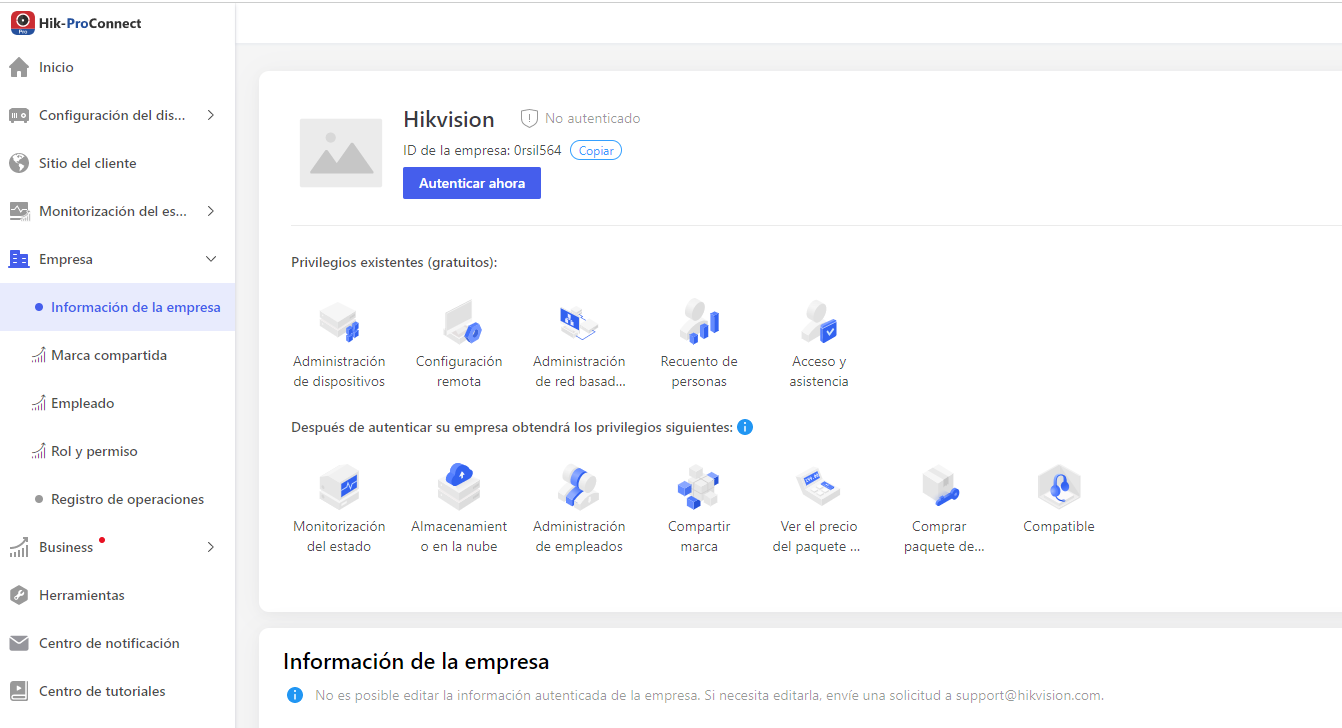Image resolution: width=1342 pixels, height=728 pixels.
Task: Open Marca compartida submenu item
Action: tap(118, 355)
